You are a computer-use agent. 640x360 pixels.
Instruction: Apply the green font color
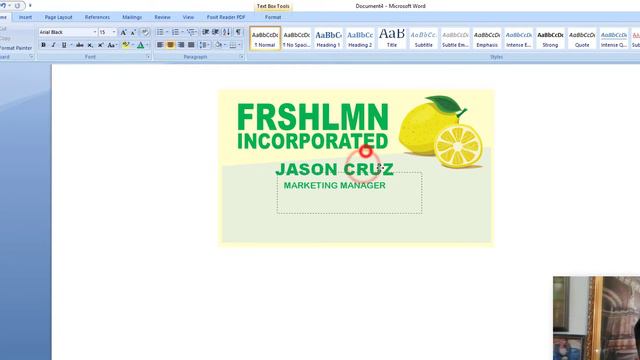pyautogui.click(x=140, y=45)
